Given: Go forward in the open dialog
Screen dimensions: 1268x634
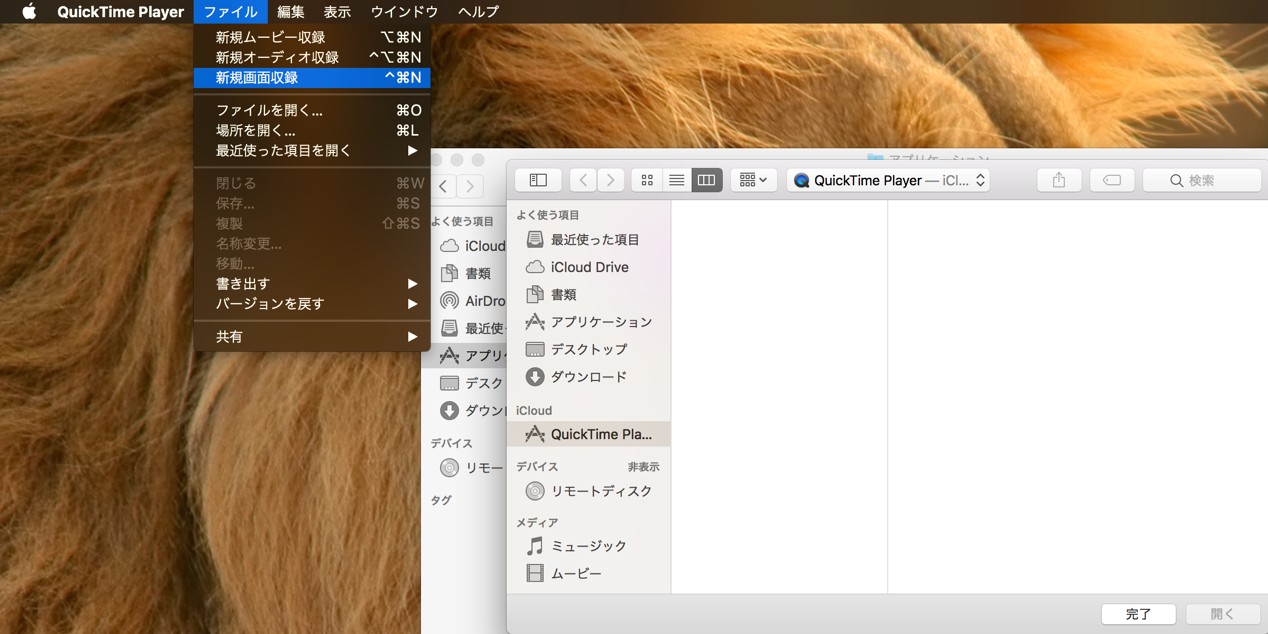Looking at the screenshot, I should 611,180.
